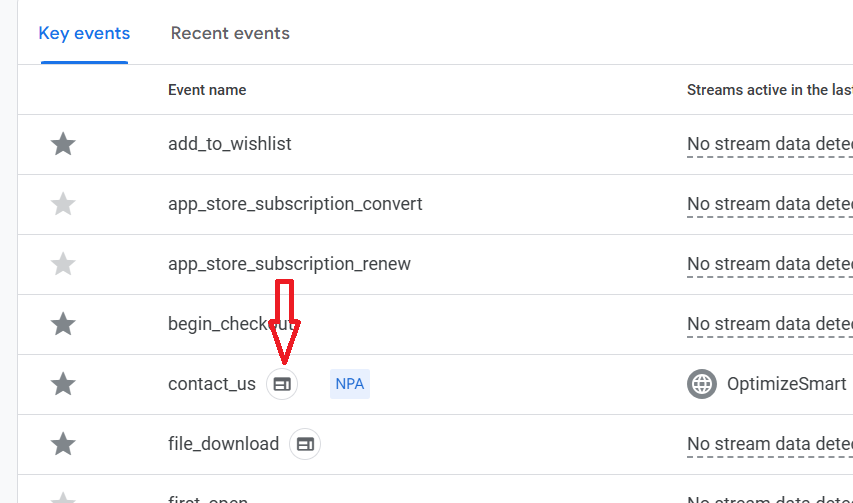Viewport: 853px width, 503px height.
Task: Switch to the Recent events tab
Action: [x=230, y=33]
